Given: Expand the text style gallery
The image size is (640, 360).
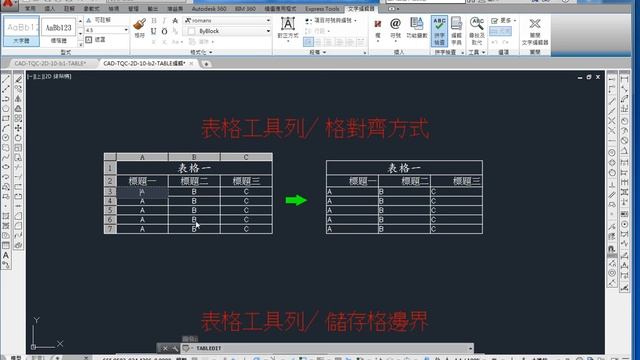Looking at the screenshot, I should pyautogui.click(x=80, y=44).
